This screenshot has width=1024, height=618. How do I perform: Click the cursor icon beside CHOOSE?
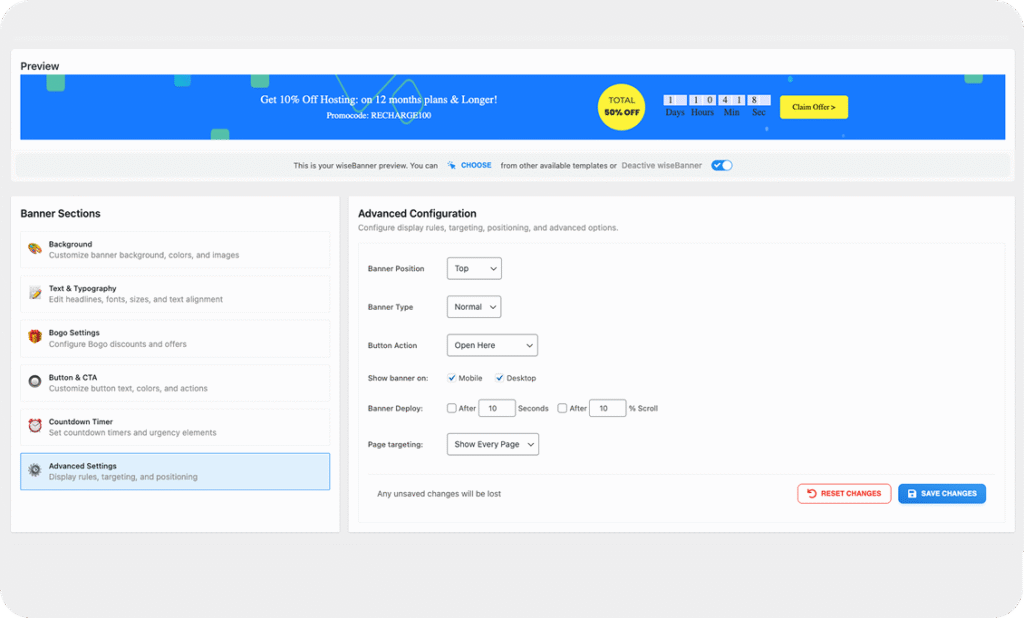pyautogui.click(x=452, y=166)
